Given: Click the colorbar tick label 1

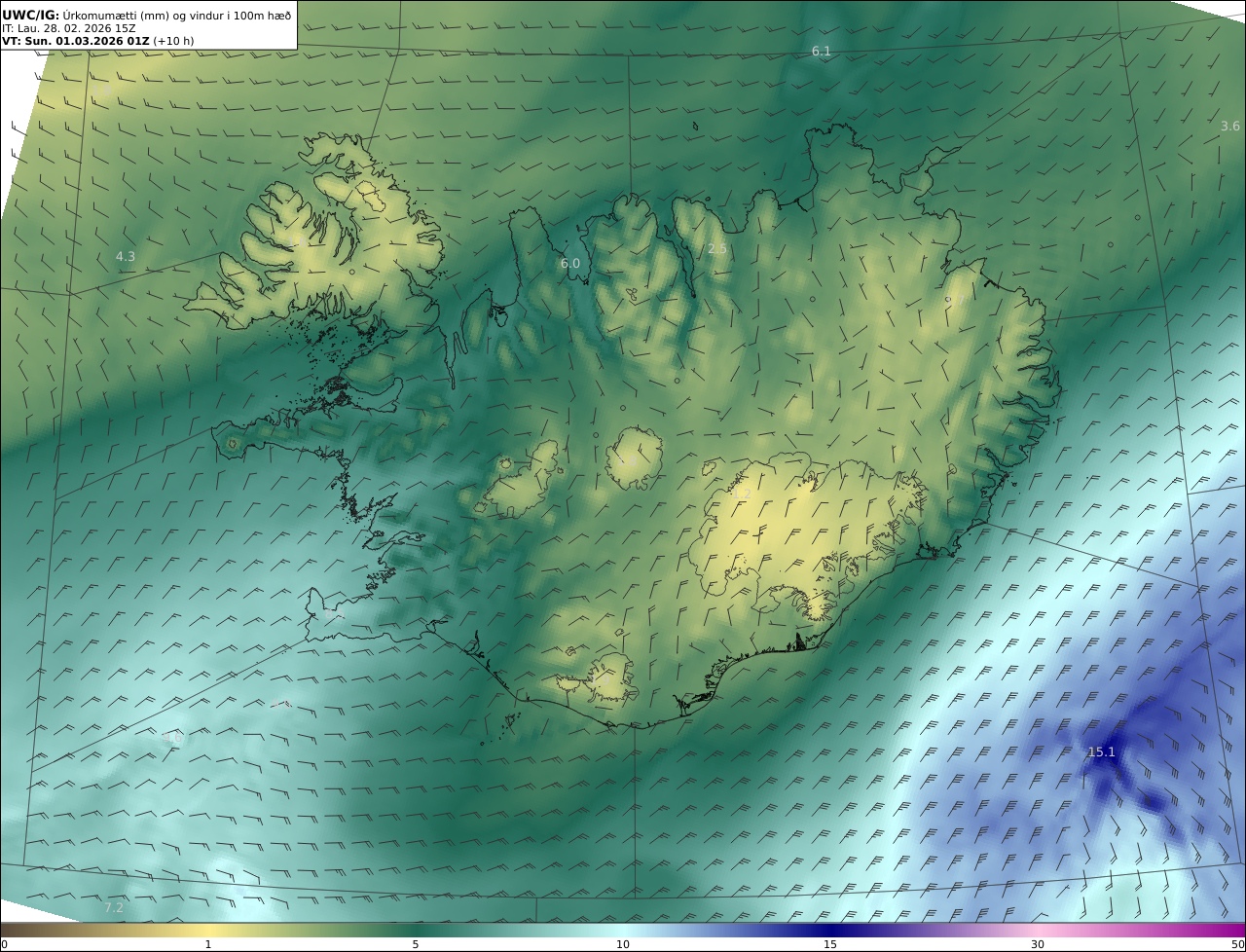Looking at the screenshot, I should coord(207,944).
